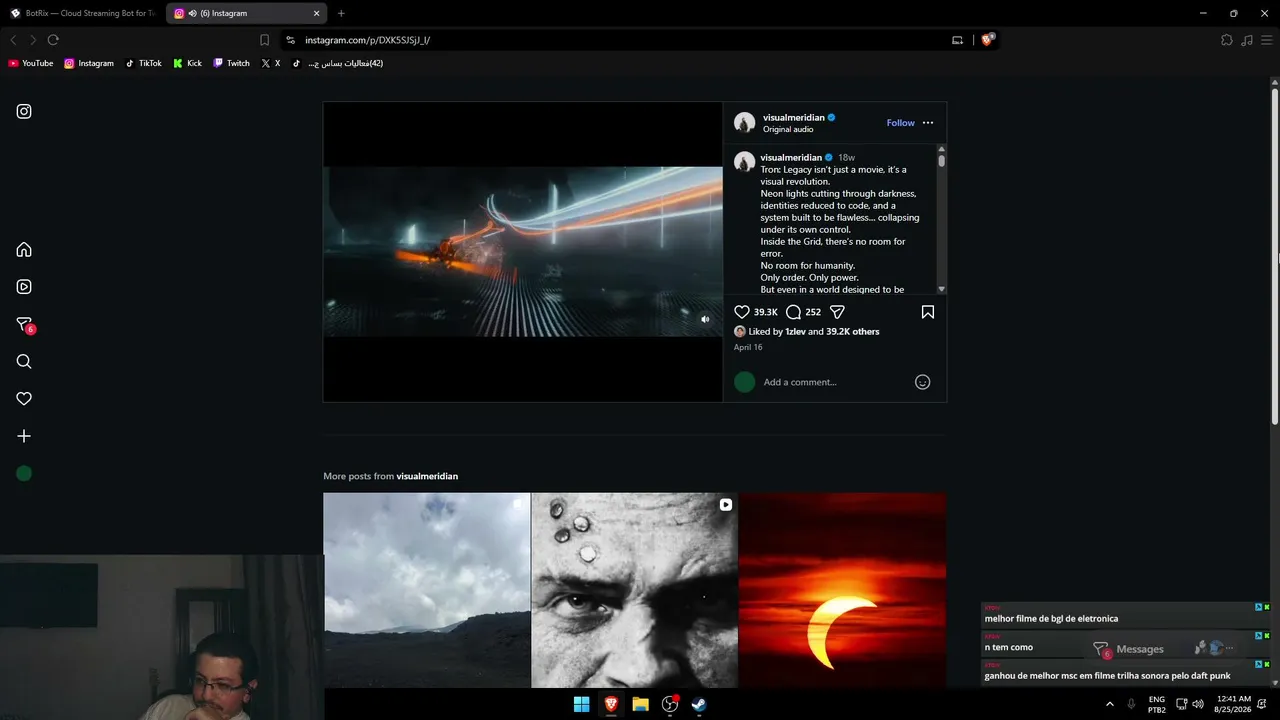Open the floating Messages pill
Screen dimensions: 1280x720
pos(1165,649)
